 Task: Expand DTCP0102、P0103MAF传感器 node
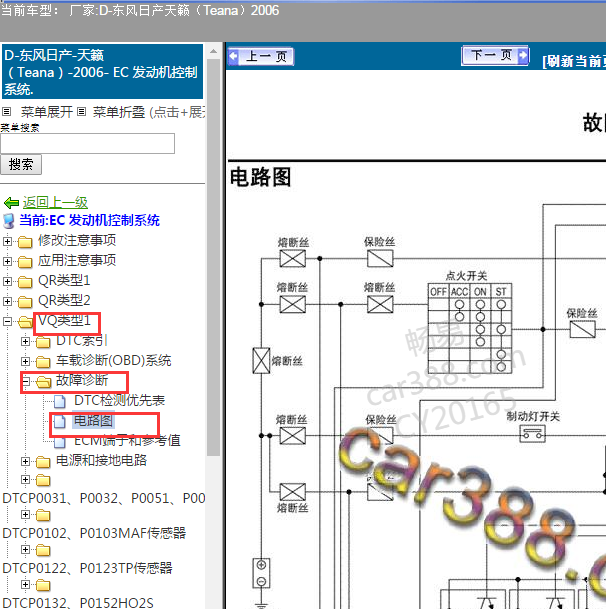pyautogui.click(x=25, y=515)
